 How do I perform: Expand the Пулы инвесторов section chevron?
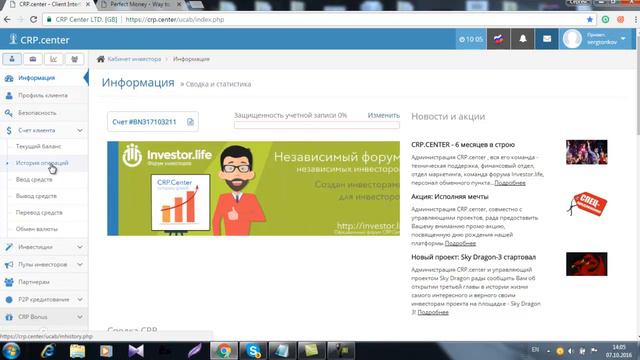(80, 265)
